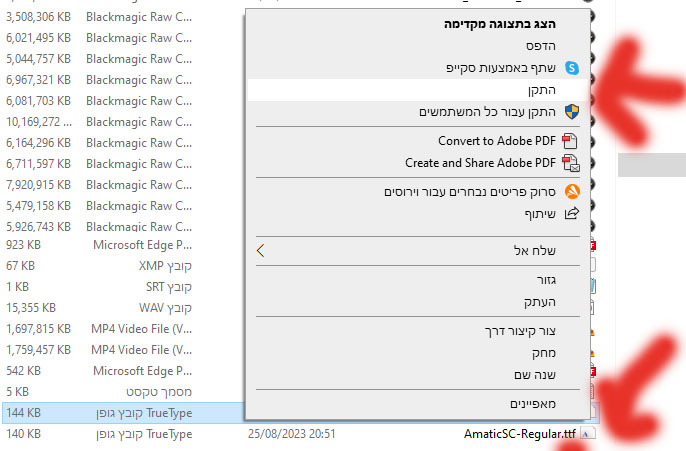Screen dimensions: 686x451
Task: Click the orange antivirus scan icon
Action: 572,191
